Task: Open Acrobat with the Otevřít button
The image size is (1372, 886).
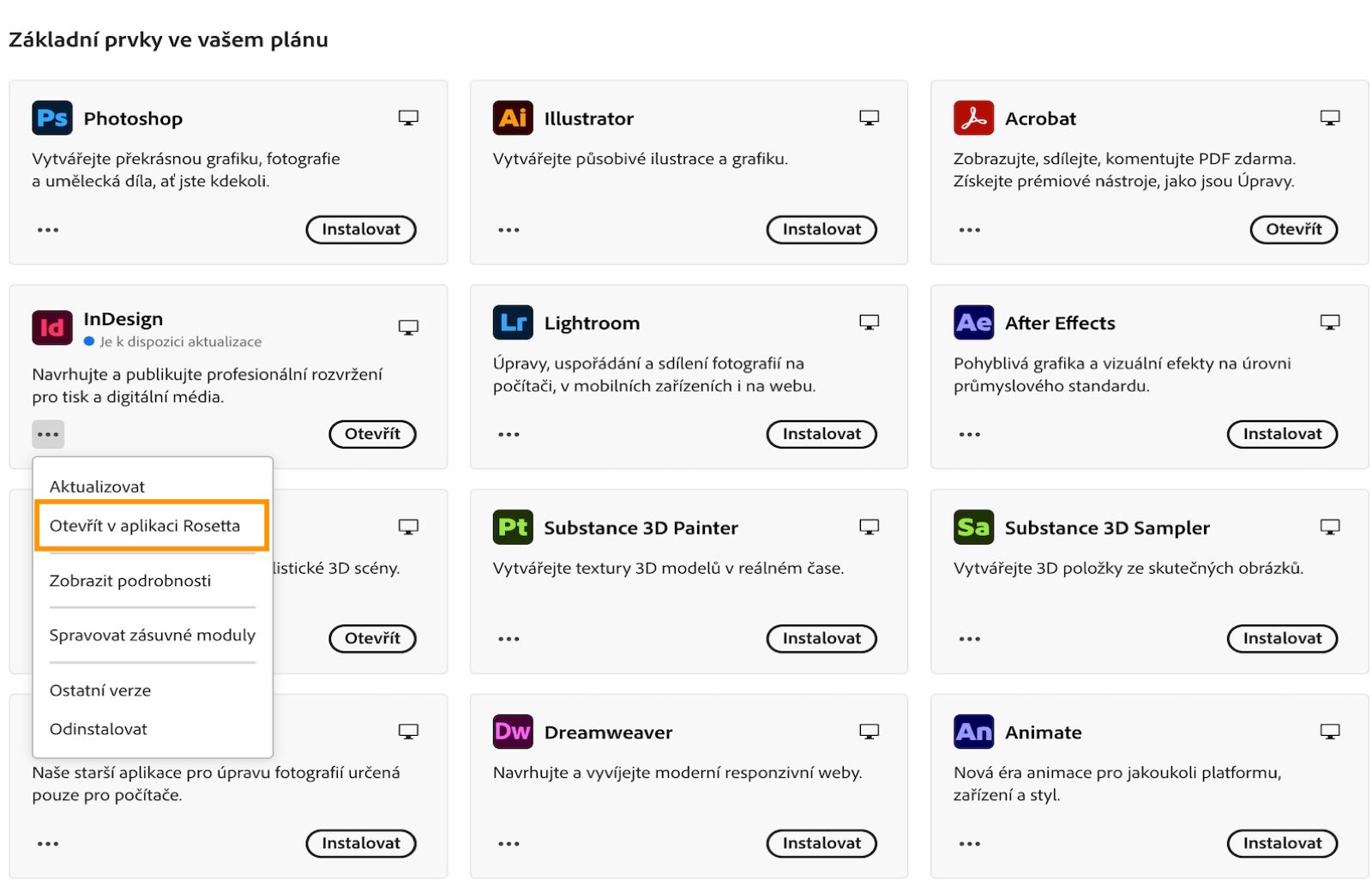Action: click(1294, 229)
